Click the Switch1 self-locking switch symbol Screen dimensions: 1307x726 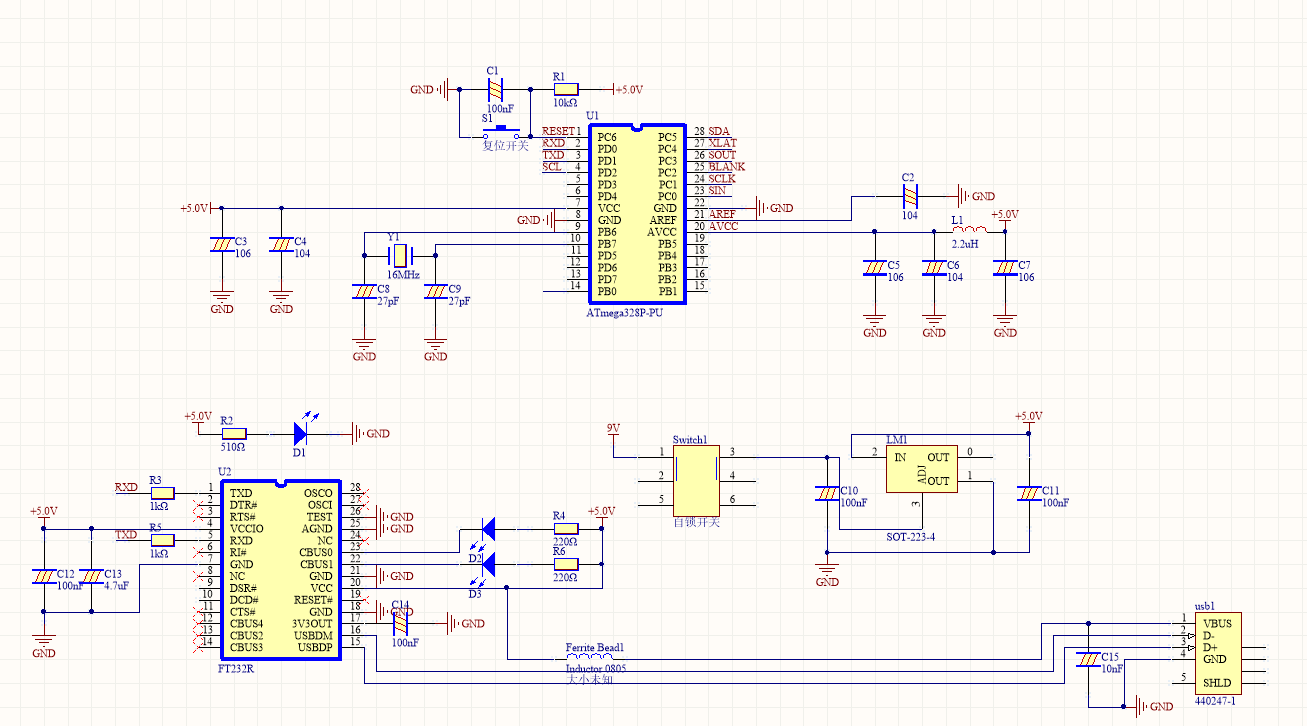coord(695,477)
